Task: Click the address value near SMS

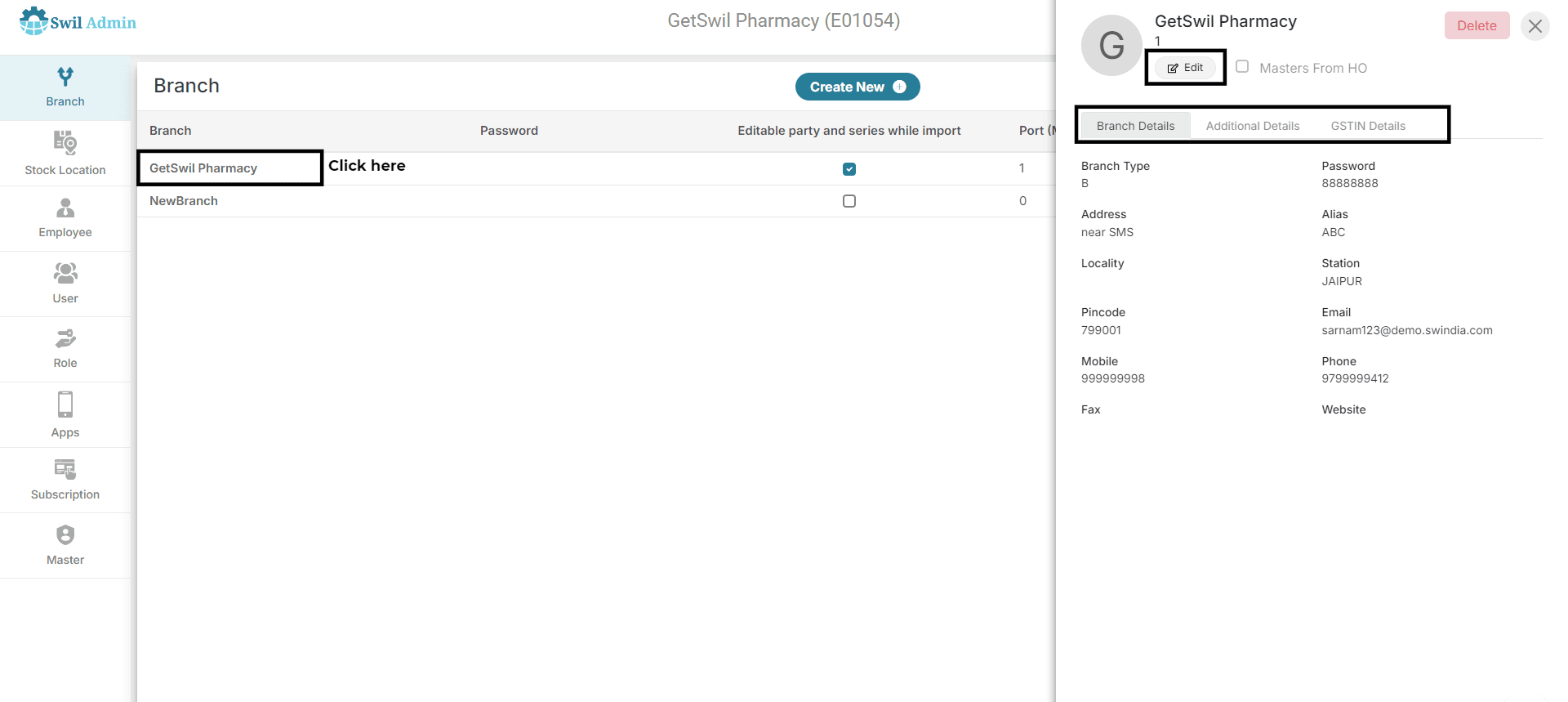Action: [x=1107, y=232]
